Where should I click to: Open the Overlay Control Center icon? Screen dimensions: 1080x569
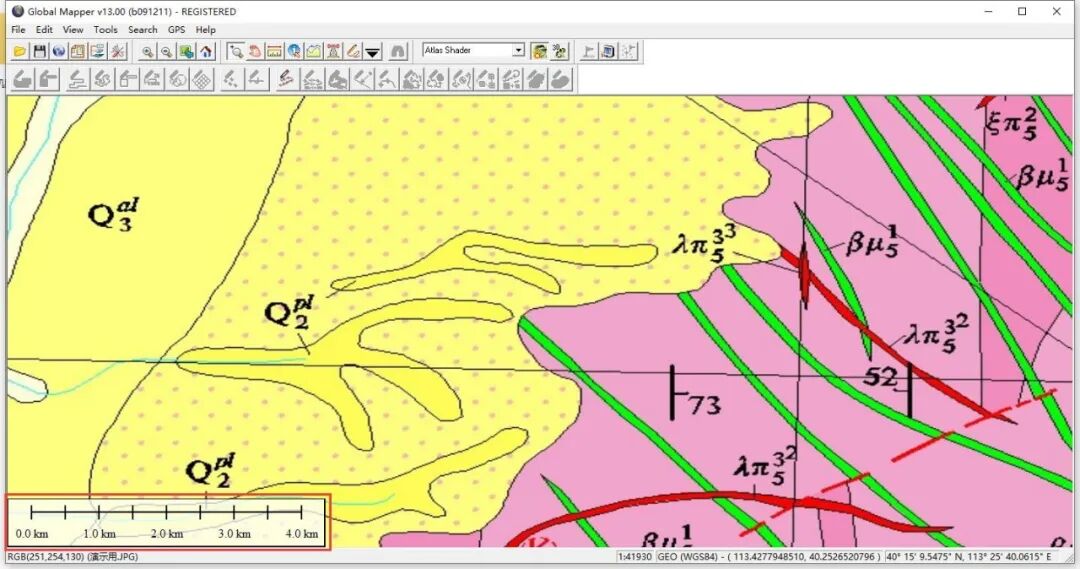(78, 51)
